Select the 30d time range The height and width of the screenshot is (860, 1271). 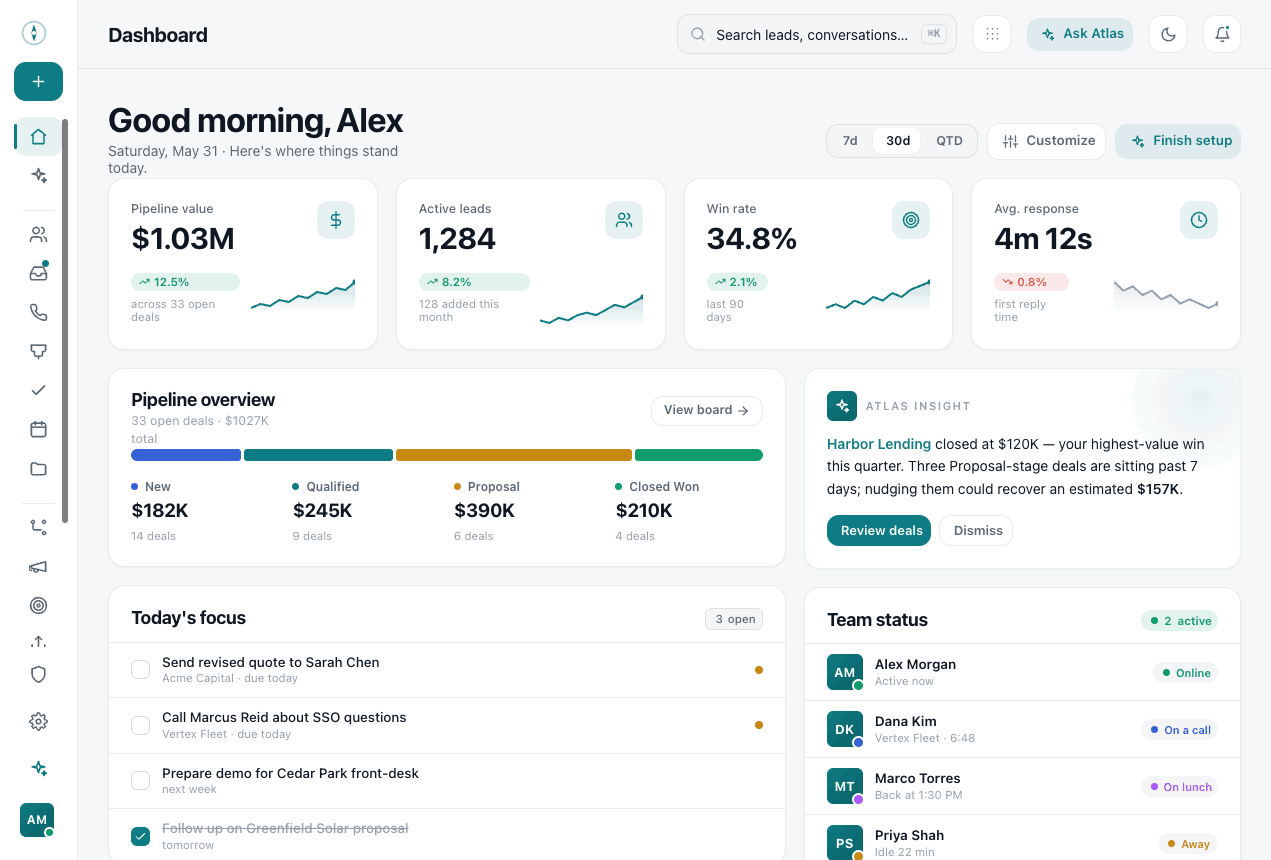pos(898,141)
